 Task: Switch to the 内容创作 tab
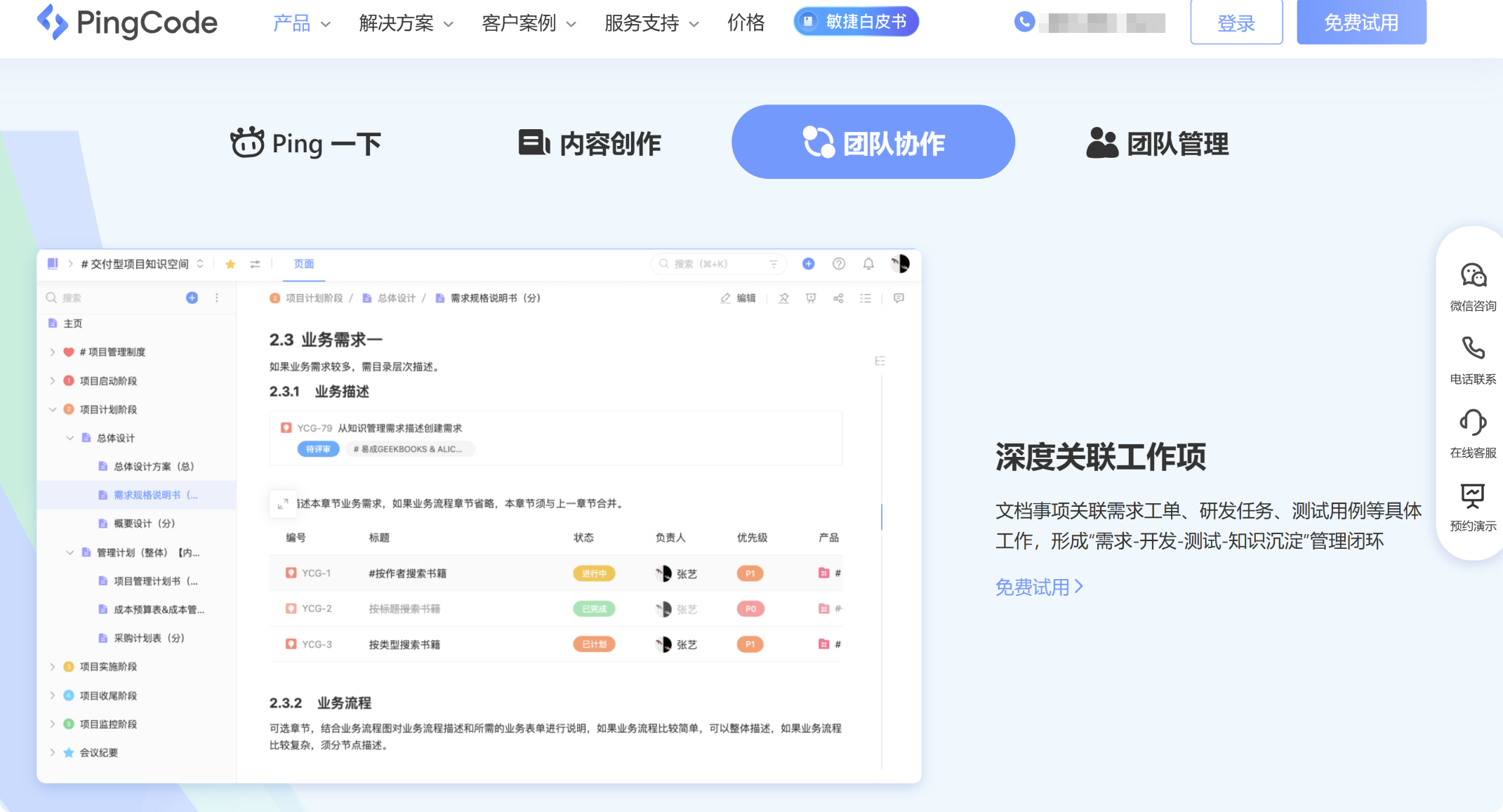coord(590,142)
